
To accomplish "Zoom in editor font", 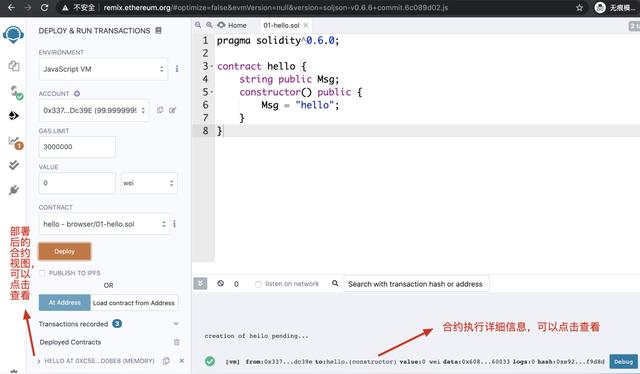I will [x=209, y=25].
